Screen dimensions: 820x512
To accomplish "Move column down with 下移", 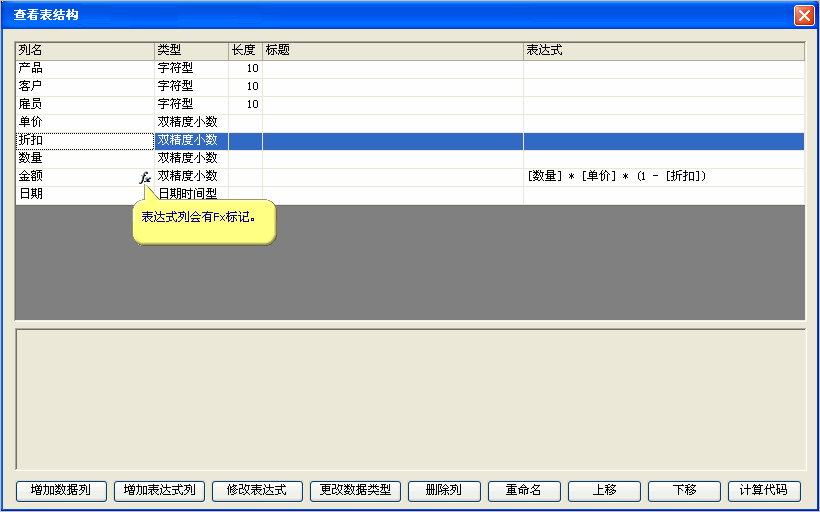I will pyautogui.click(x=684, y=490).
